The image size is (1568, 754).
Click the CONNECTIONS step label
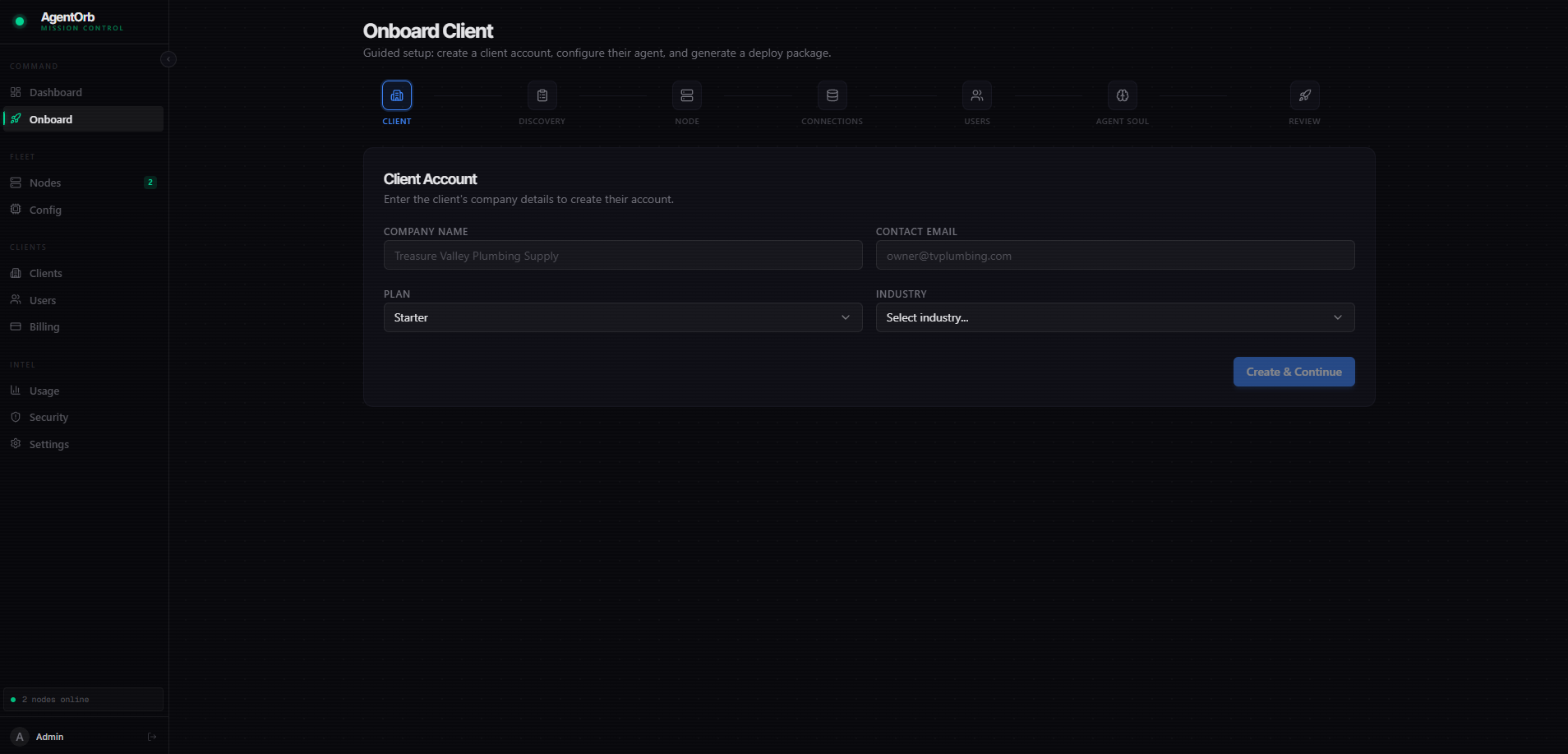832,122
